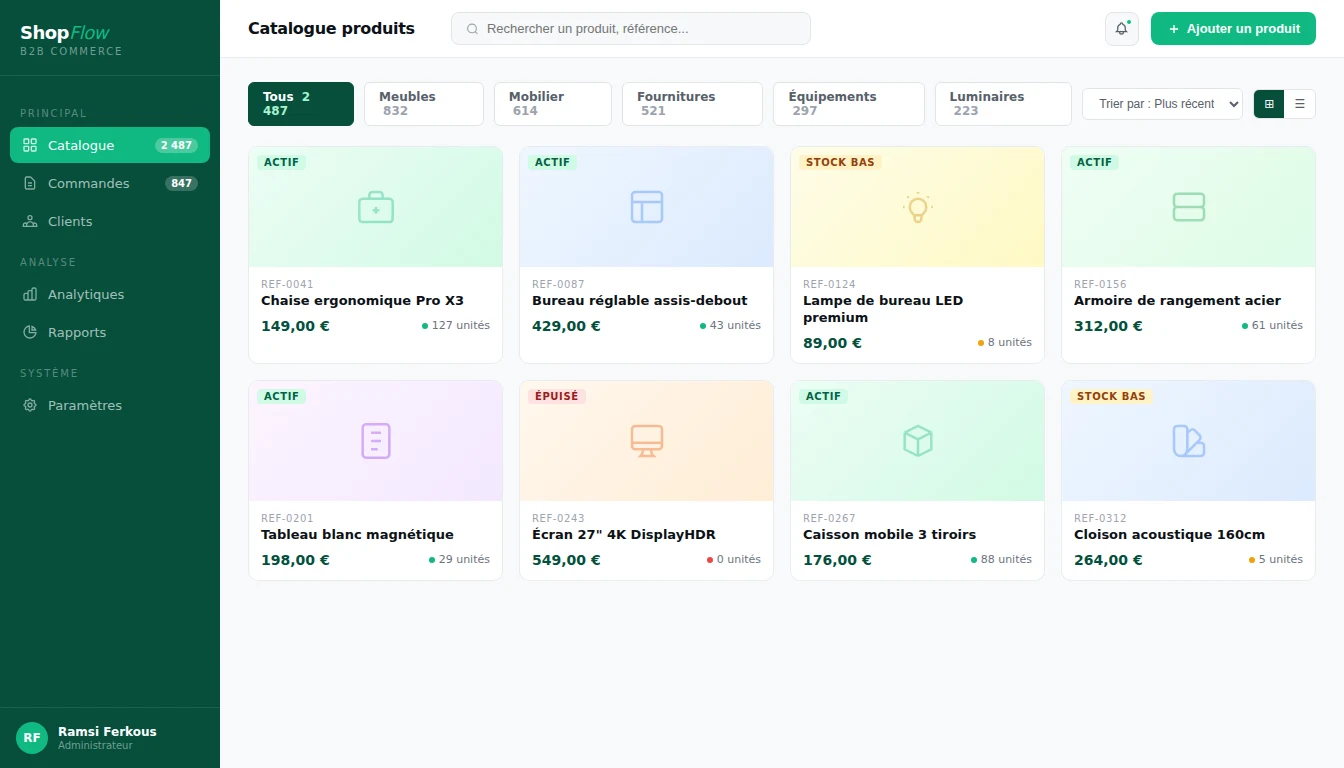Viewport: 1344px width, 768px height.
Task: Open the Trier par sort dropdown
Action: (1162, 104)
